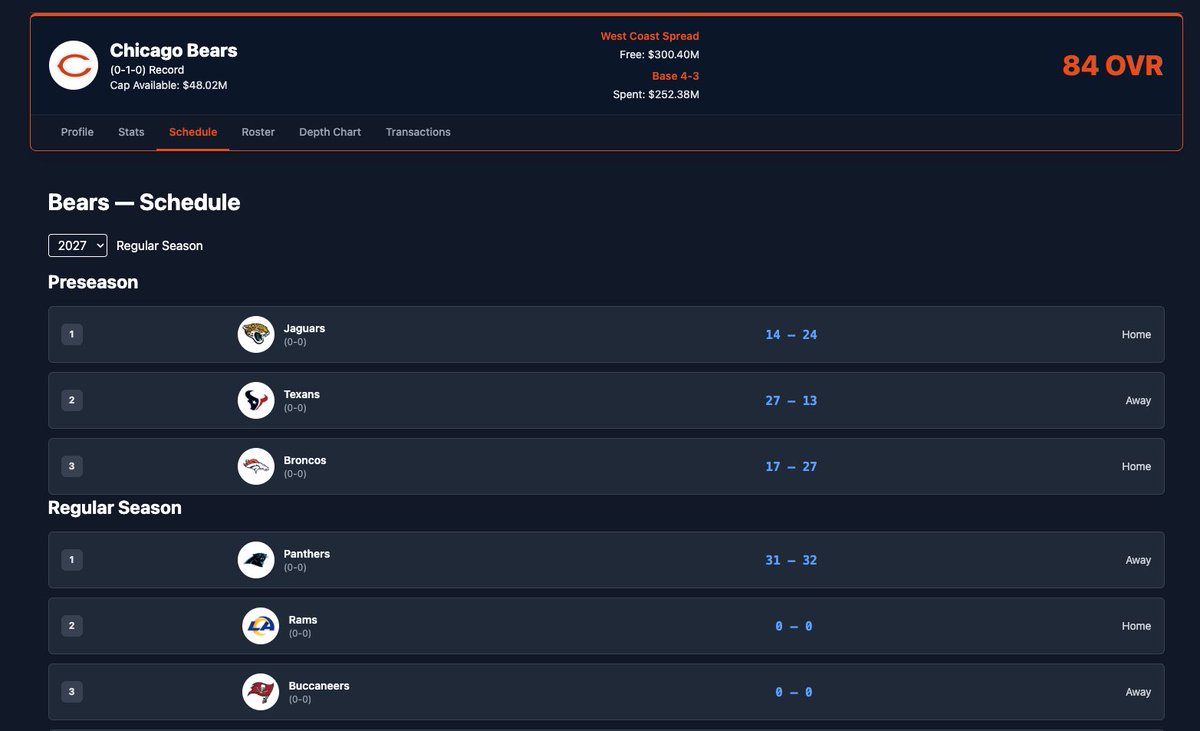The height and width of the screenshot is (731, 1200).
Task: Open the Transactions tab
Action: tap(418, 132)
